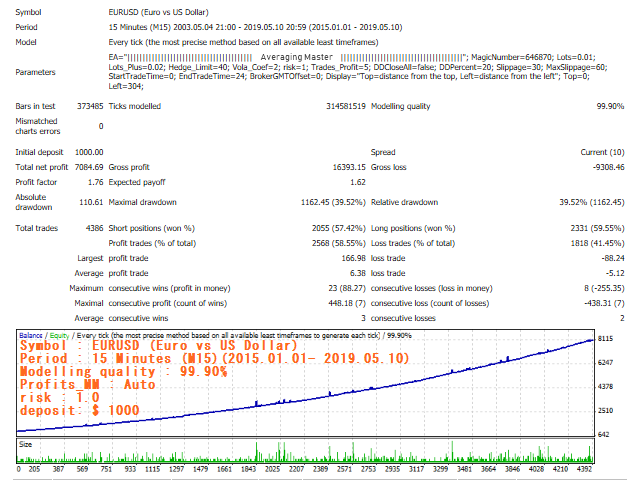
Task: Click the largest loss trade -88.24 value
Action: click(x=613, y=258)
